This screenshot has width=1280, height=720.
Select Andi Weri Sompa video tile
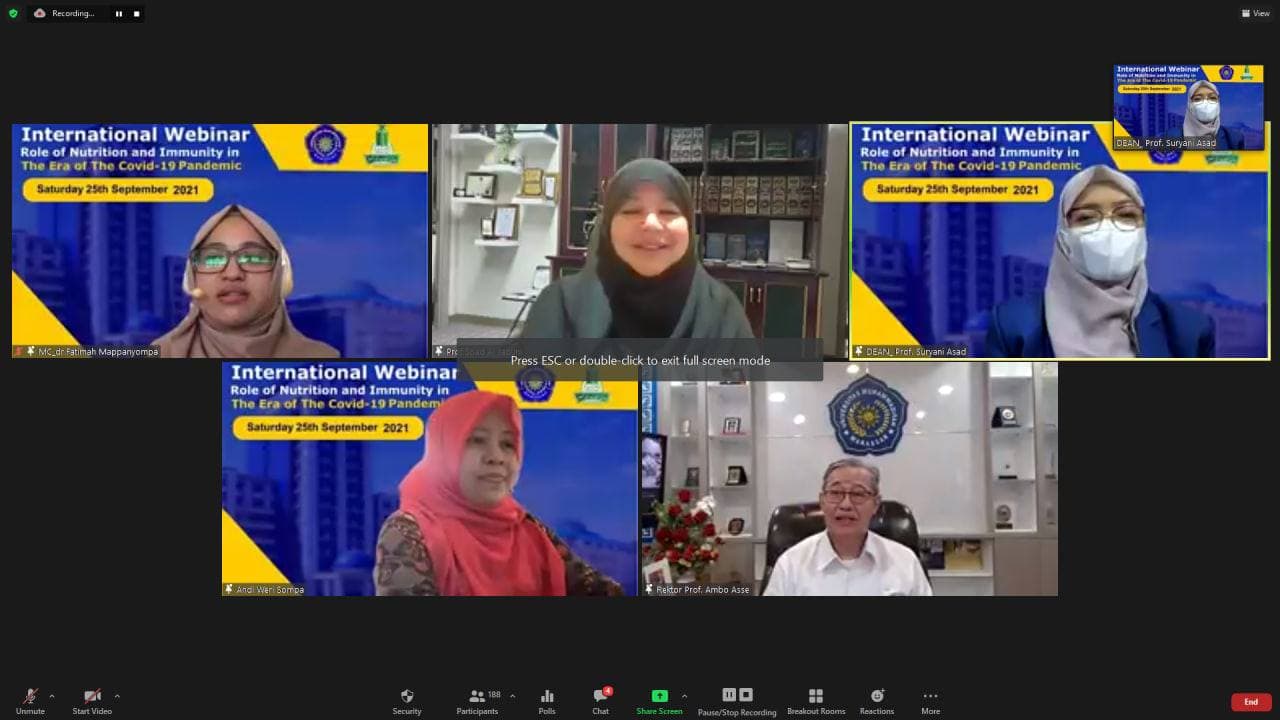[x=430, y=479]
